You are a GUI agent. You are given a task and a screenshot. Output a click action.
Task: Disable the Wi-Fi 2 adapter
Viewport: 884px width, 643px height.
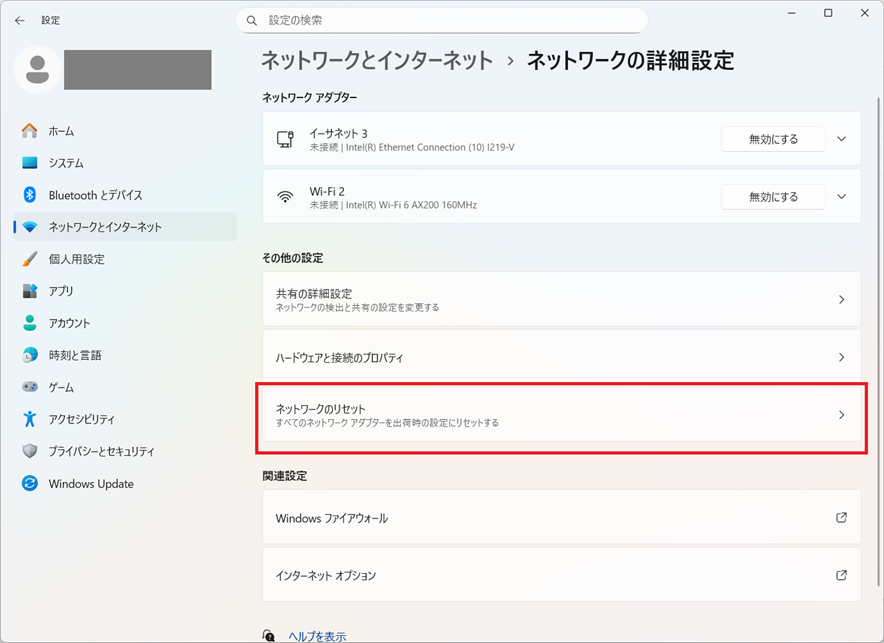(x=773, y=197)
